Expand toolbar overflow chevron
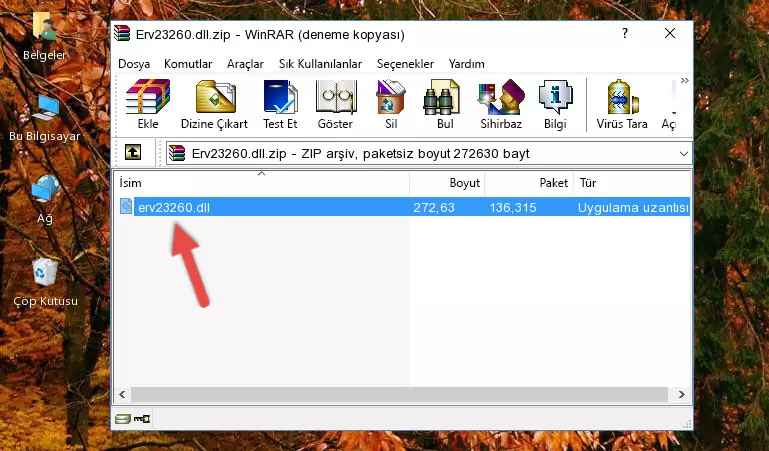 (x=685, y=80)
